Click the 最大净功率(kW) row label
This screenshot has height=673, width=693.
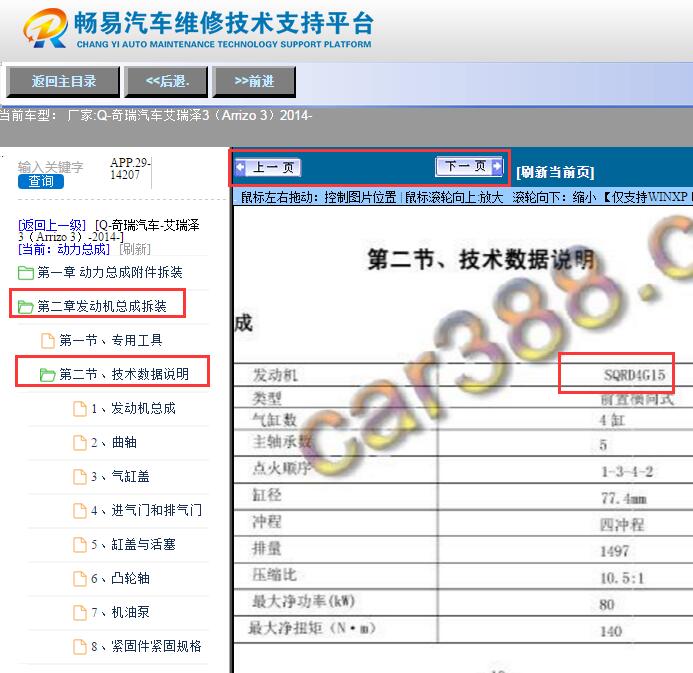(303, 601)
